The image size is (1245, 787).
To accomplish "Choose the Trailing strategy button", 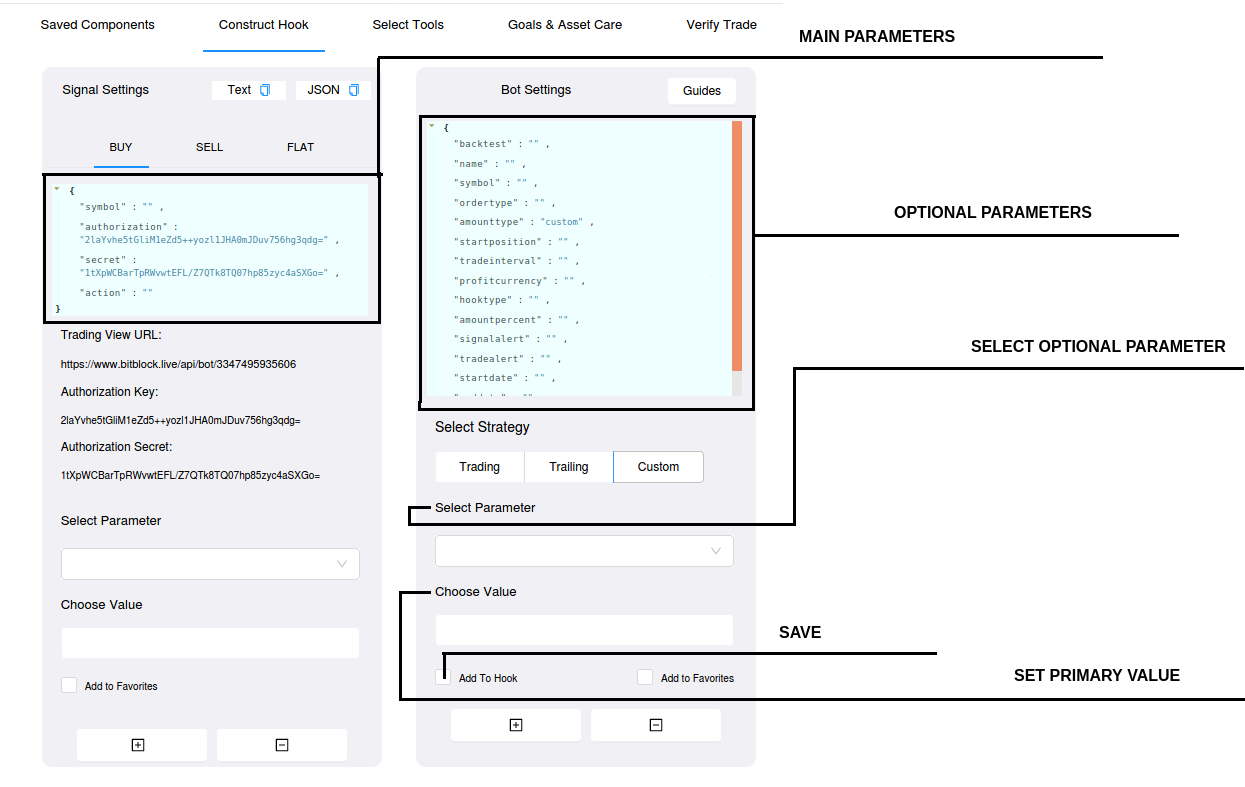I will coord(569,467).
